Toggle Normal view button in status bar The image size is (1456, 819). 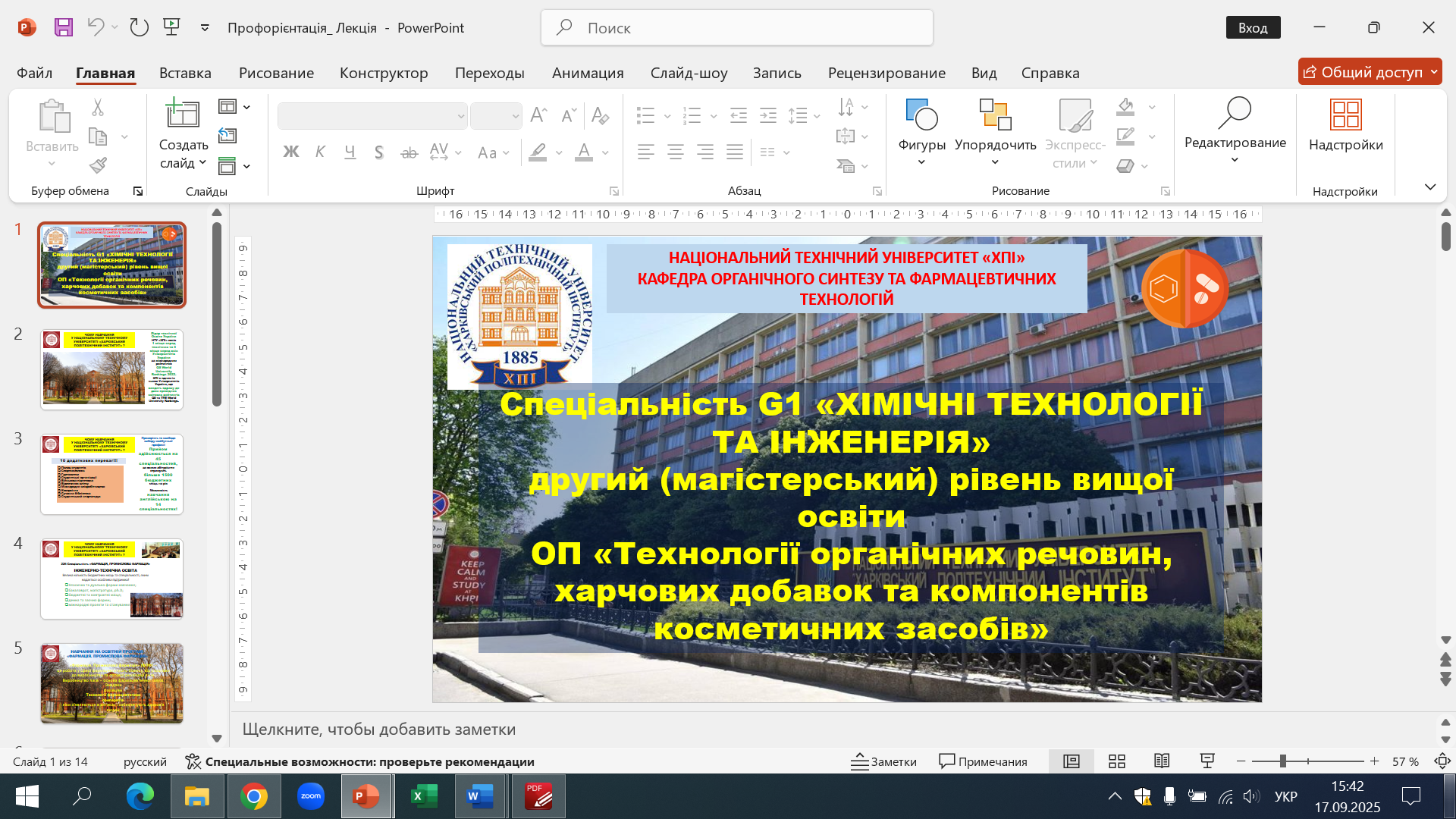click(1071, 761)
